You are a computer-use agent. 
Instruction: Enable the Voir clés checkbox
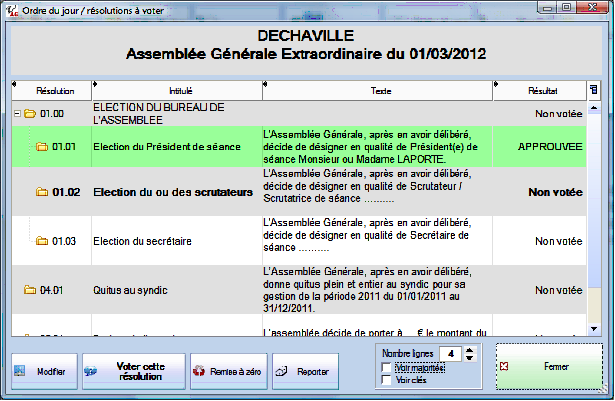click(x=386, y=380)
